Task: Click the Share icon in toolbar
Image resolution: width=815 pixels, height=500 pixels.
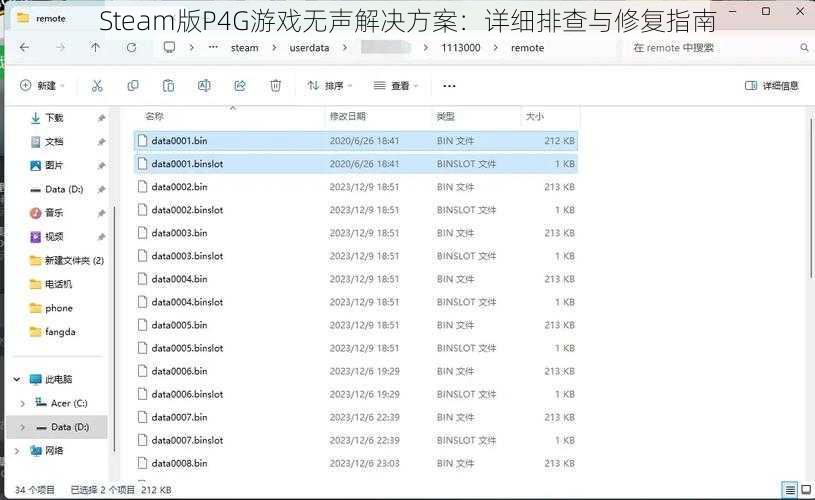Action: pyautogui.click(x=240, y=86)
